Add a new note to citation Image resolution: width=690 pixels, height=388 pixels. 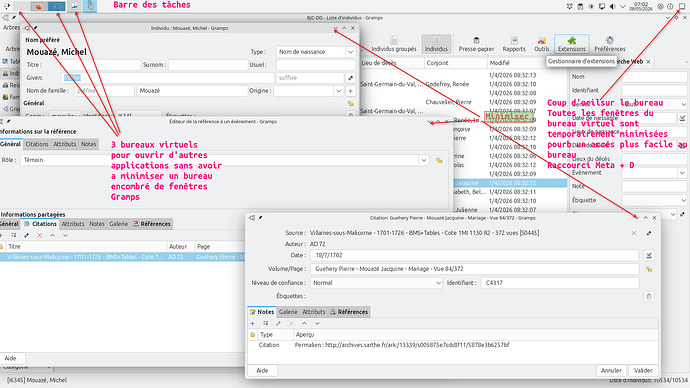click(x=253, y=324)
